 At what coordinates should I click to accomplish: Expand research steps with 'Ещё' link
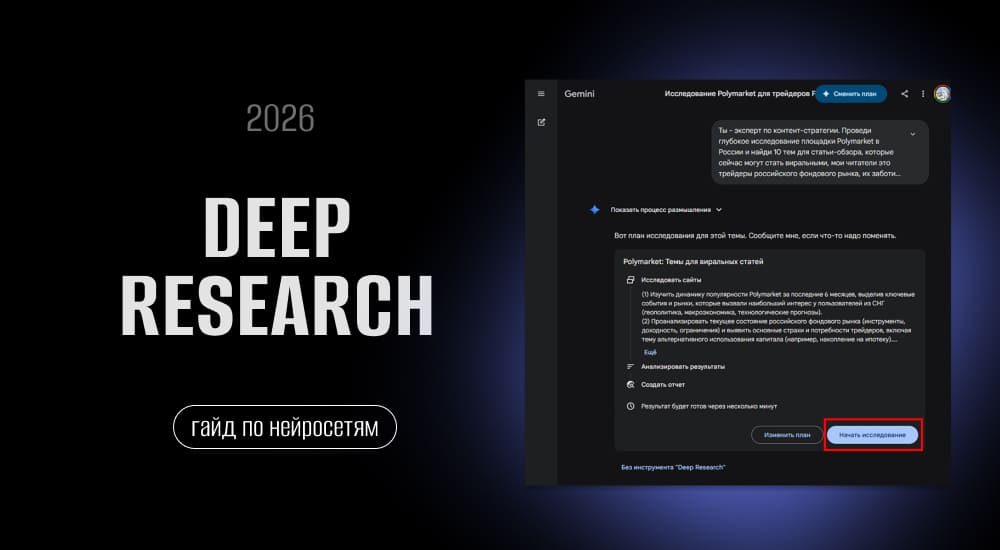[x=650, y=352]
